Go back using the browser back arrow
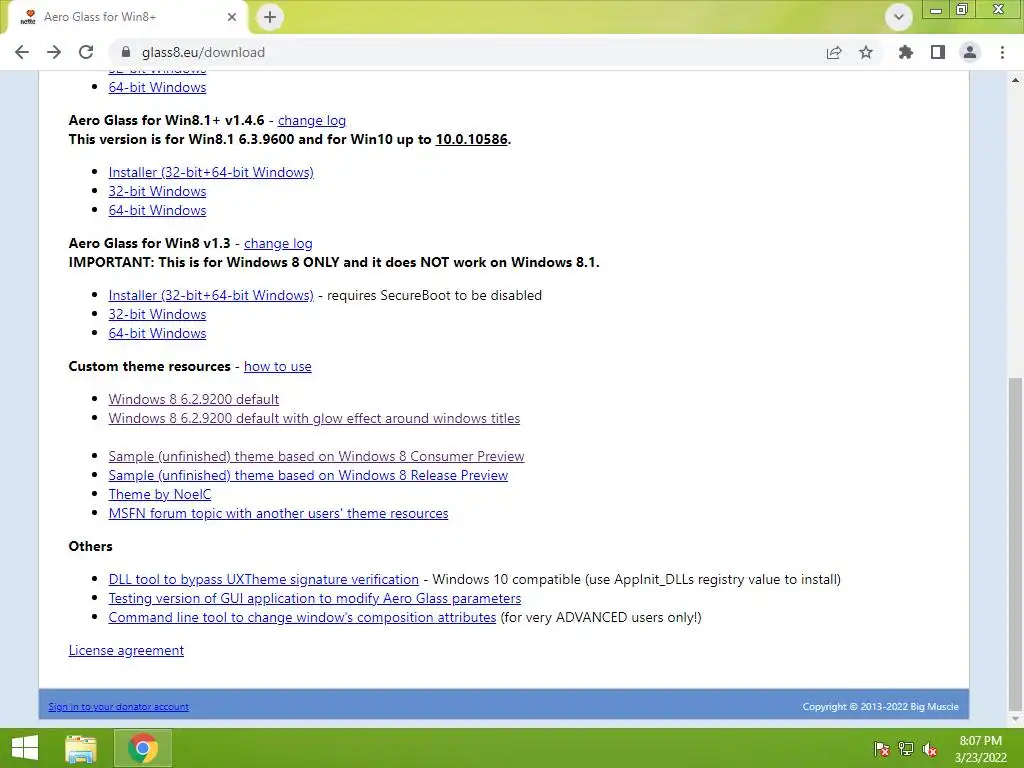Image resolution: width=1024 pixels, height=768 pixels. pos(22,52)
